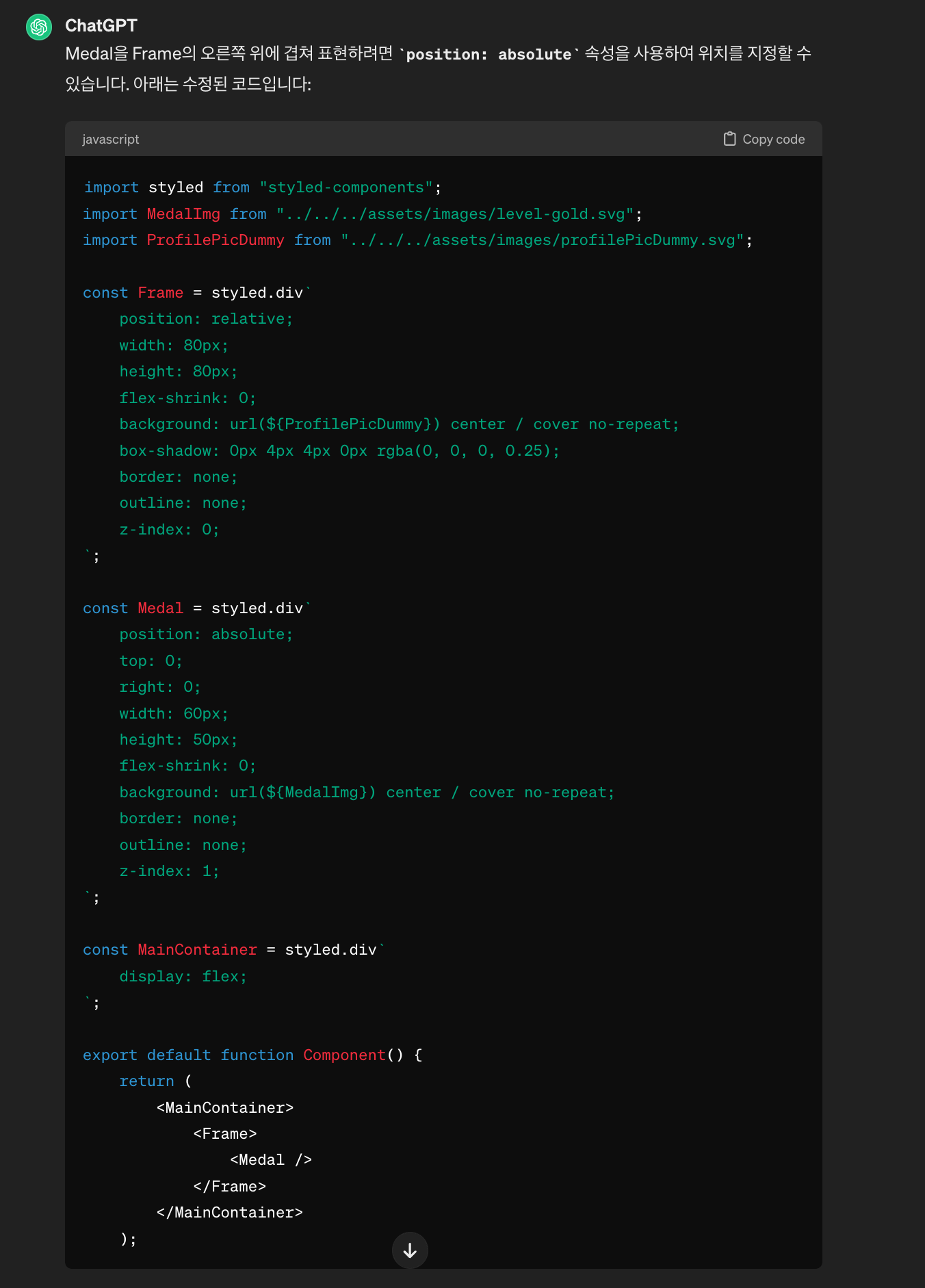Click the '</Frame>' closing tag
Screen dimensions: 925x1288
[230, 1187]
